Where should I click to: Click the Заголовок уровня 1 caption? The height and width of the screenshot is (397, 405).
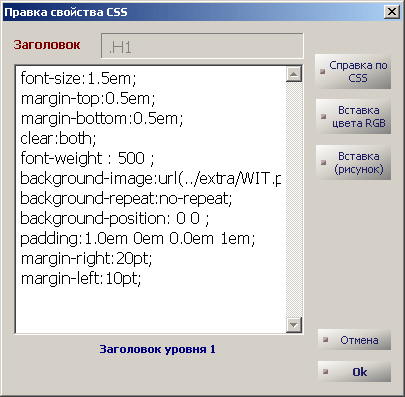coord(157,349)
